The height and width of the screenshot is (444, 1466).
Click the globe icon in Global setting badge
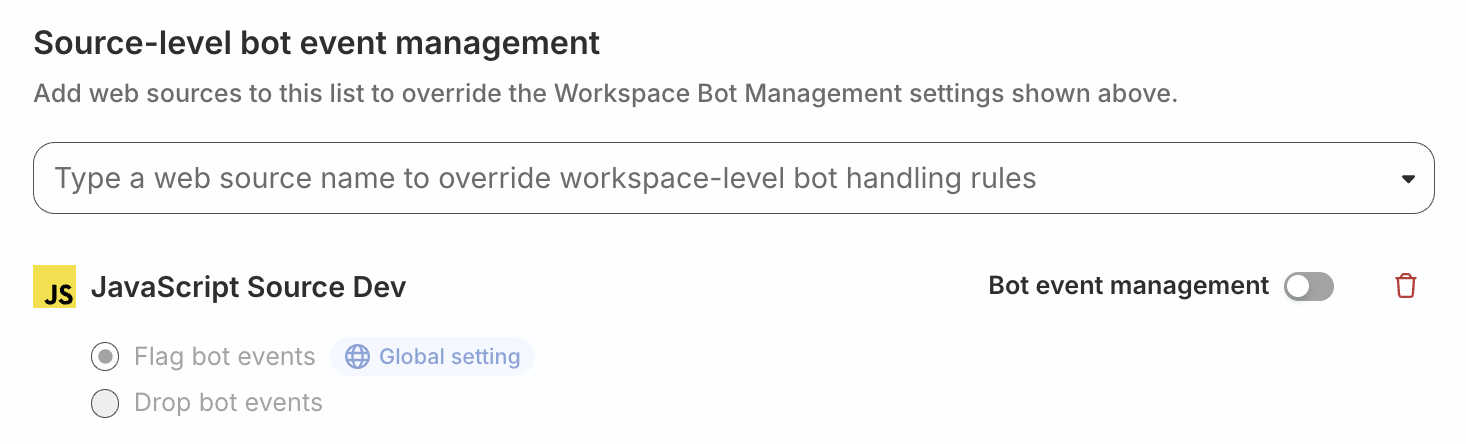357,357
